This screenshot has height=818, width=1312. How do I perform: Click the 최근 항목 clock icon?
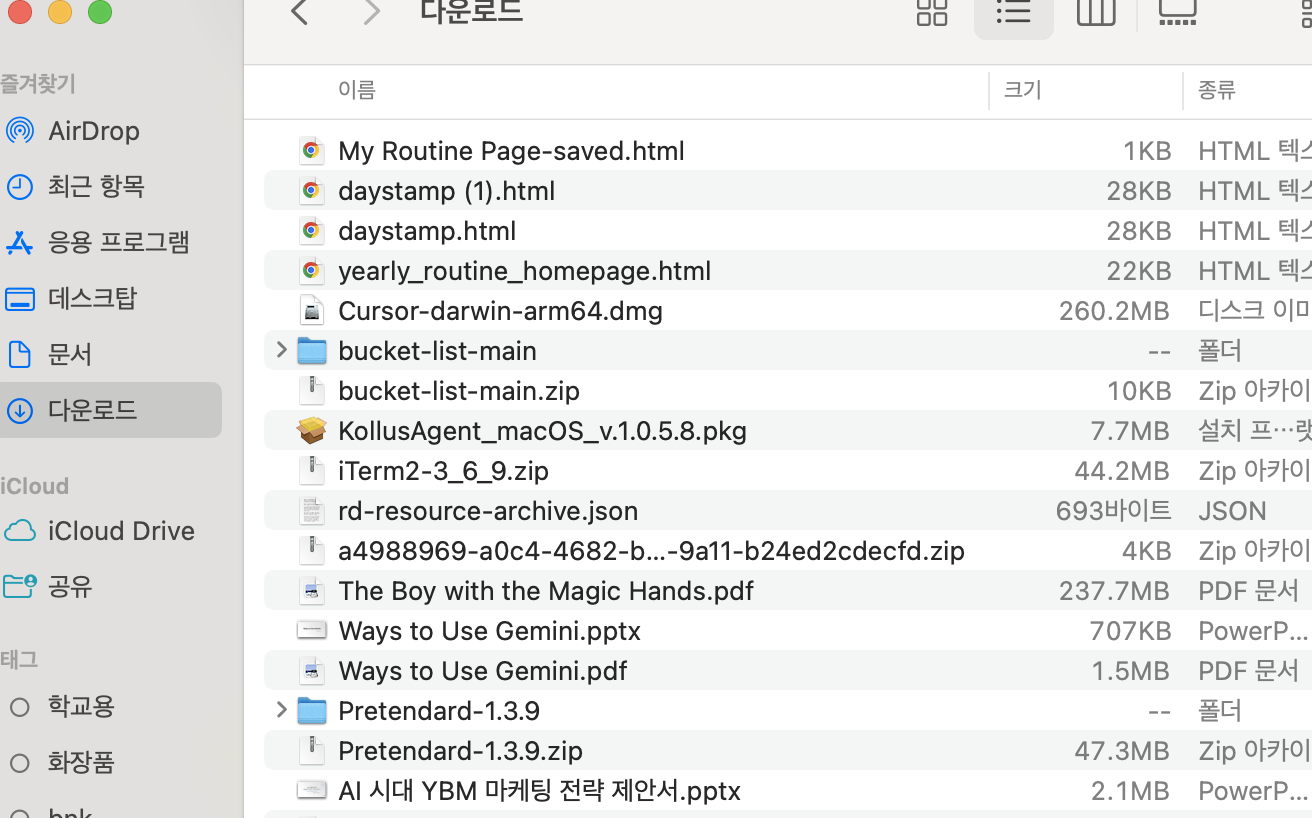pyautogui.click(x=20, y=186)
